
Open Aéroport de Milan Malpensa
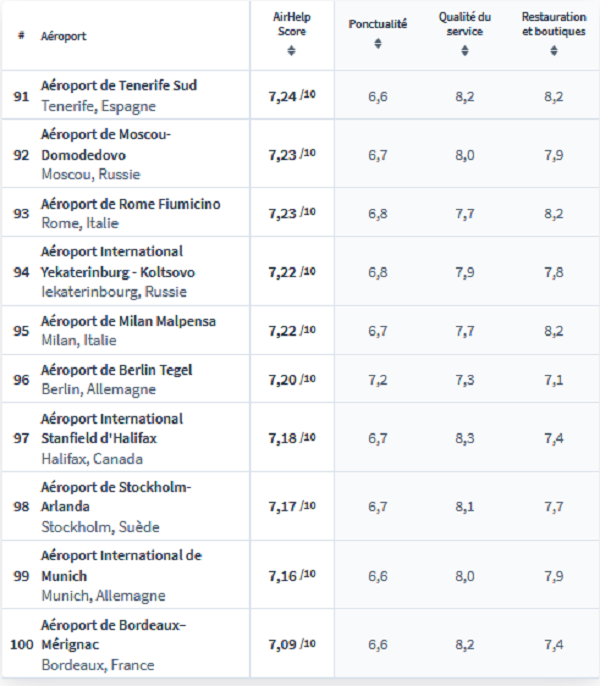pos(128,321)
